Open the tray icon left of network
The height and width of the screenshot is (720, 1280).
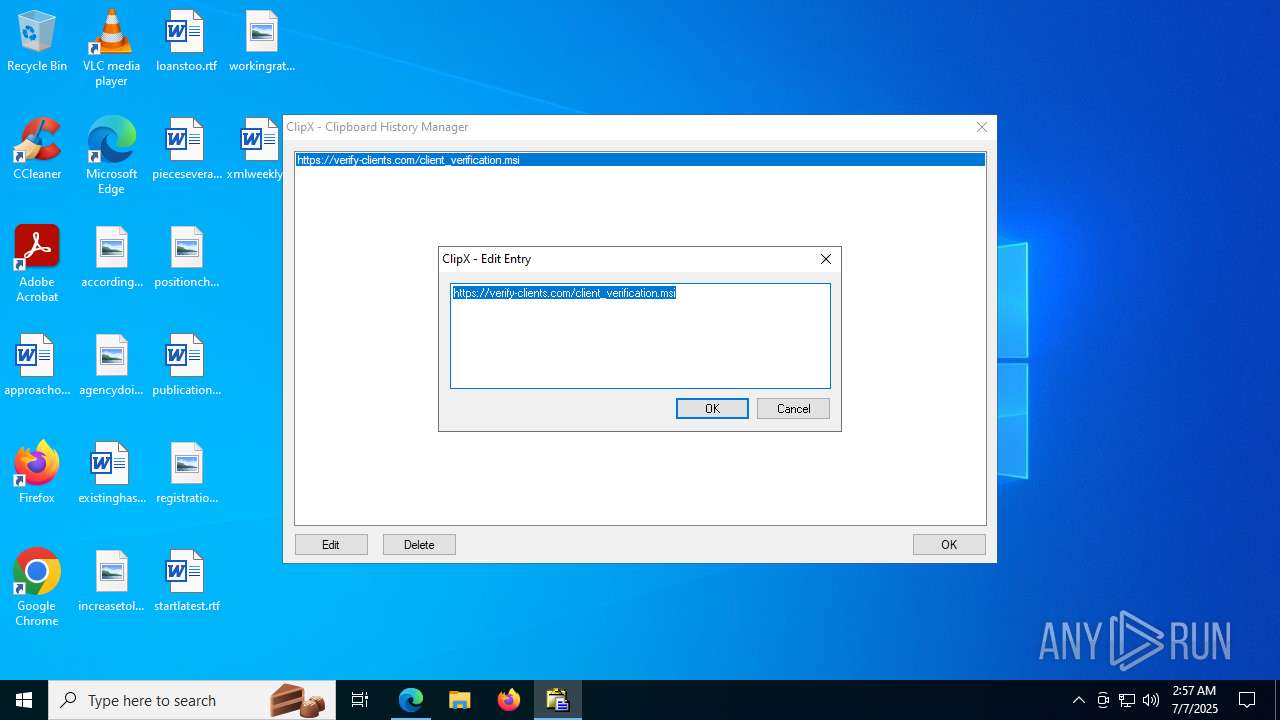(1103, 700)
